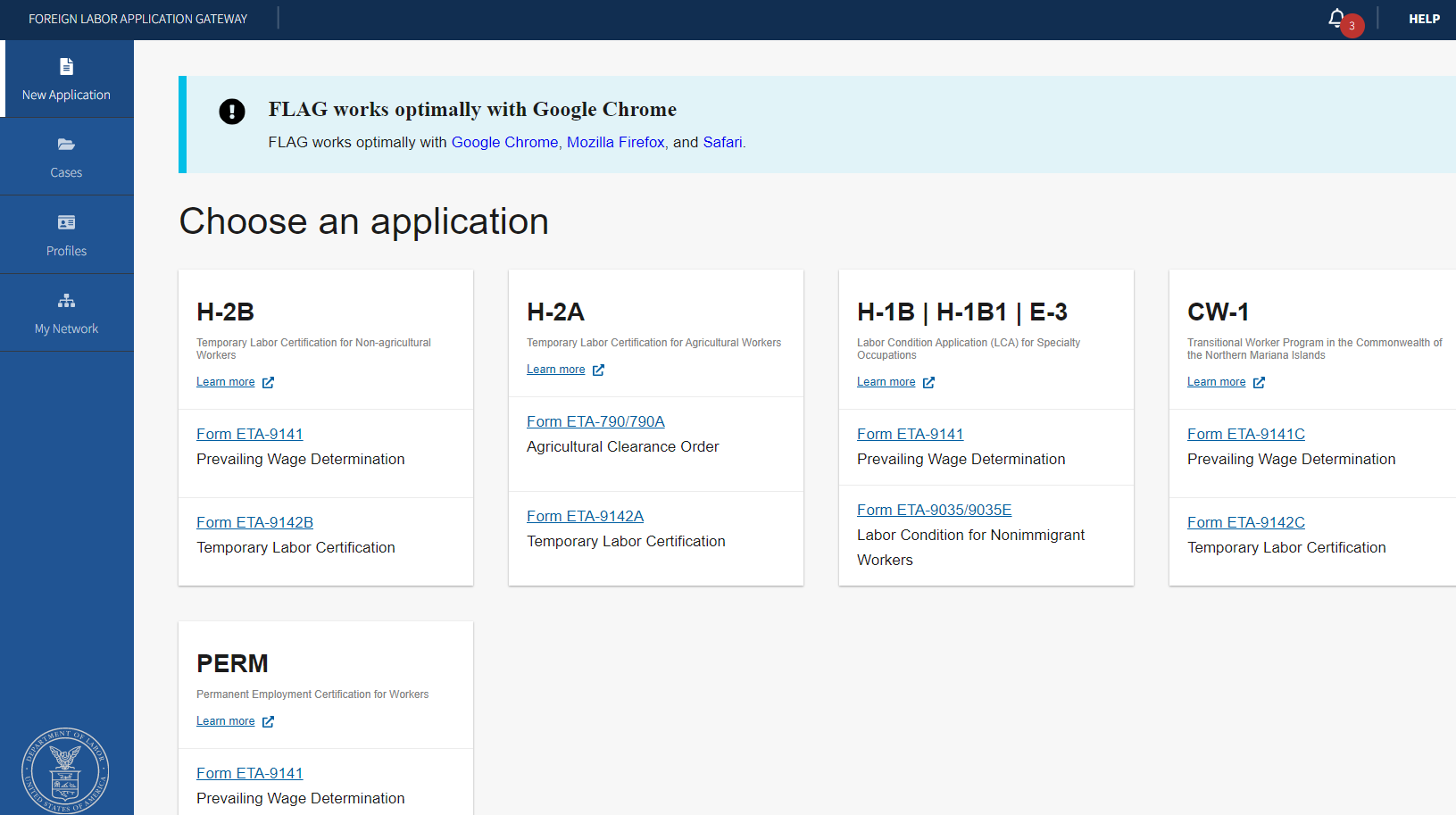
Task: Open the notification bell icon
Action: pos(1336,18)
